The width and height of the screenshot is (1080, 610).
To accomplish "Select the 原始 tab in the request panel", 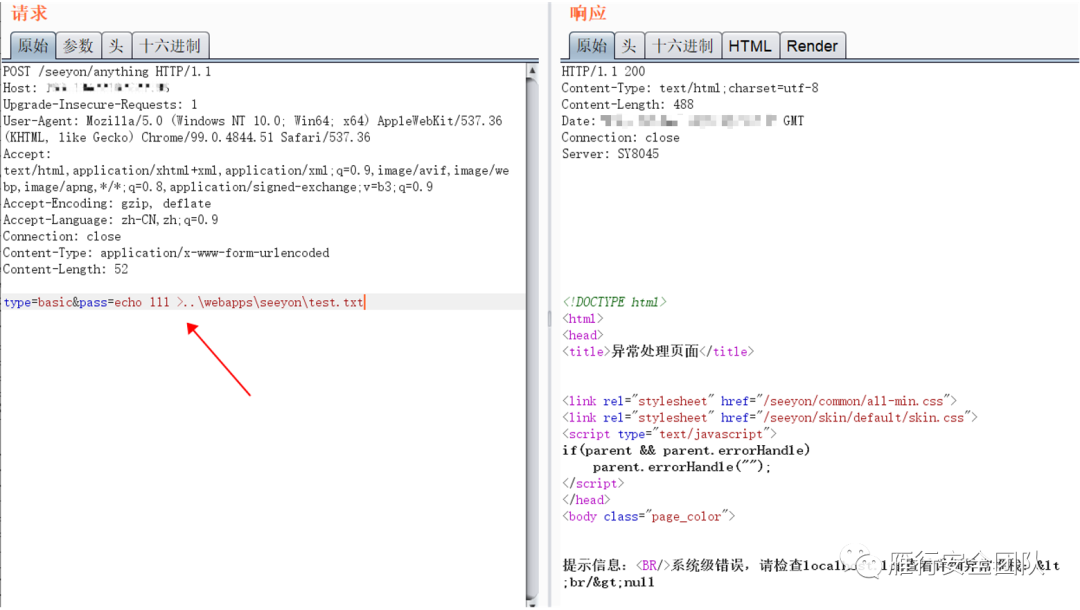I will click(33, 46).
